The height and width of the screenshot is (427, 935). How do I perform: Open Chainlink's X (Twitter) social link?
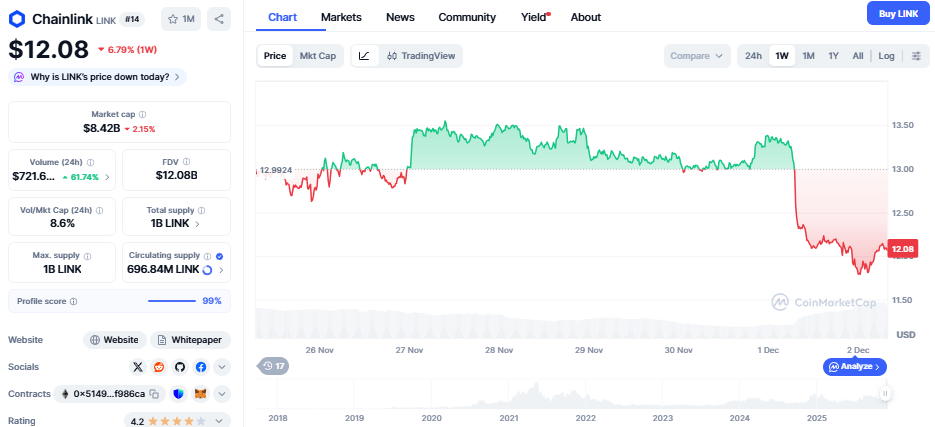click(138, 367)
